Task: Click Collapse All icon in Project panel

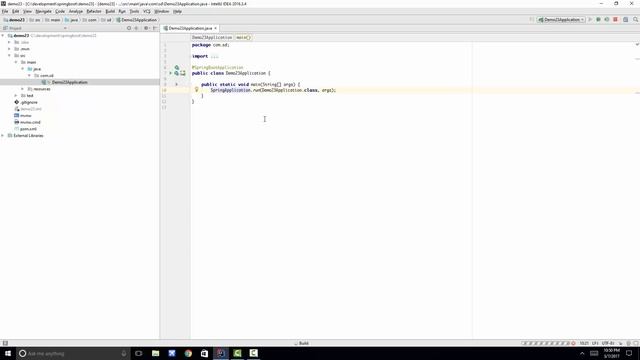Action: pos(137,28)
